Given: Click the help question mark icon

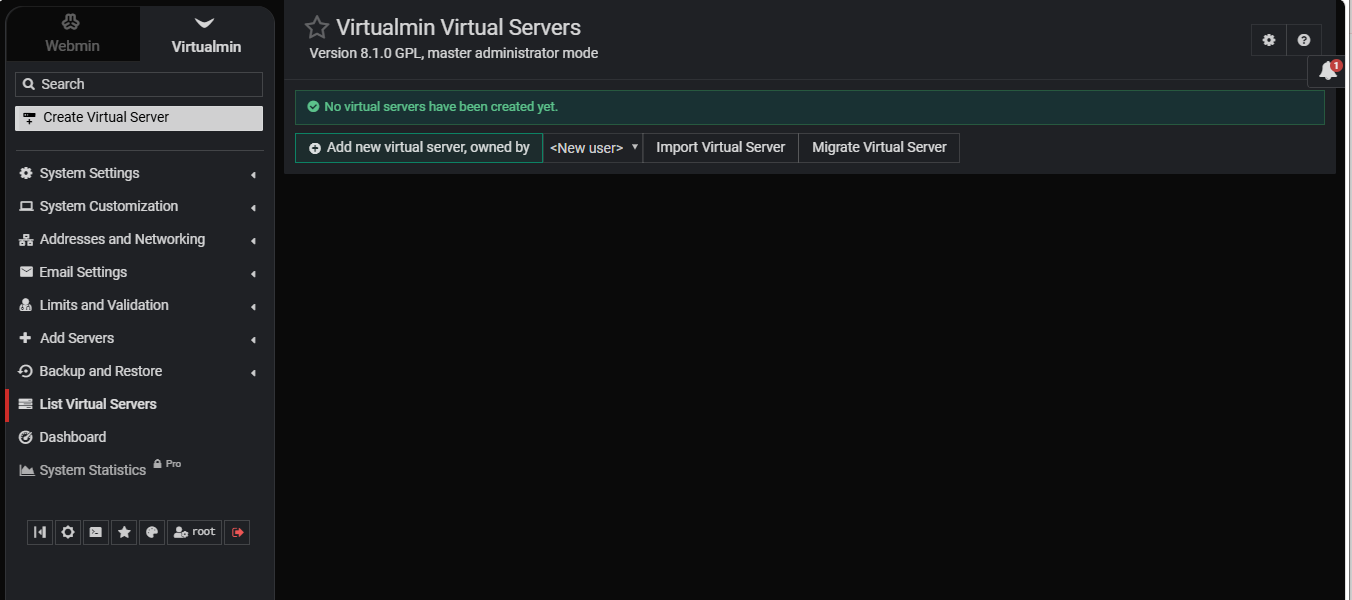Looking at the screenshot, I should (1304, 40).
